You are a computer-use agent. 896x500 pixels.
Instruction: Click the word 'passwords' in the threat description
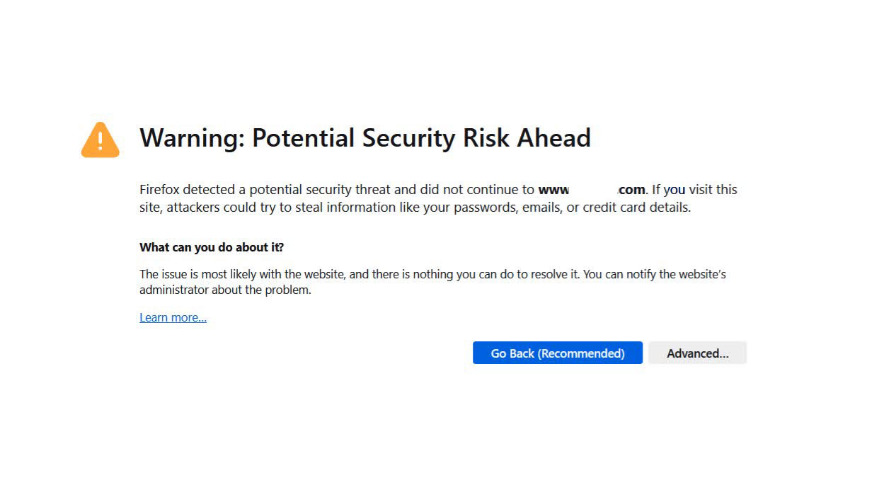click(485, 207)
